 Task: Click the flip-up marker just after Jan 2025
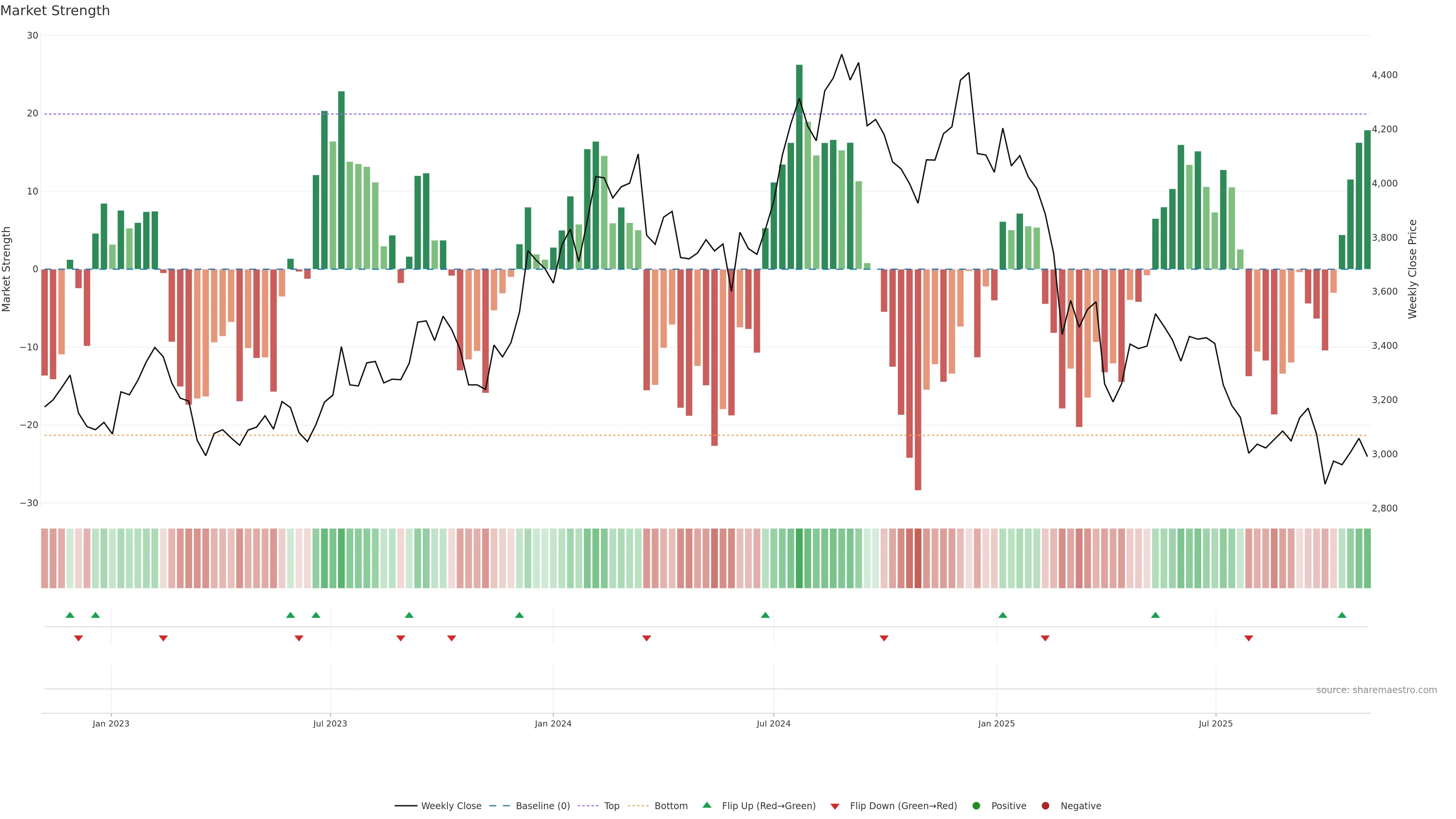point(1003,615)
